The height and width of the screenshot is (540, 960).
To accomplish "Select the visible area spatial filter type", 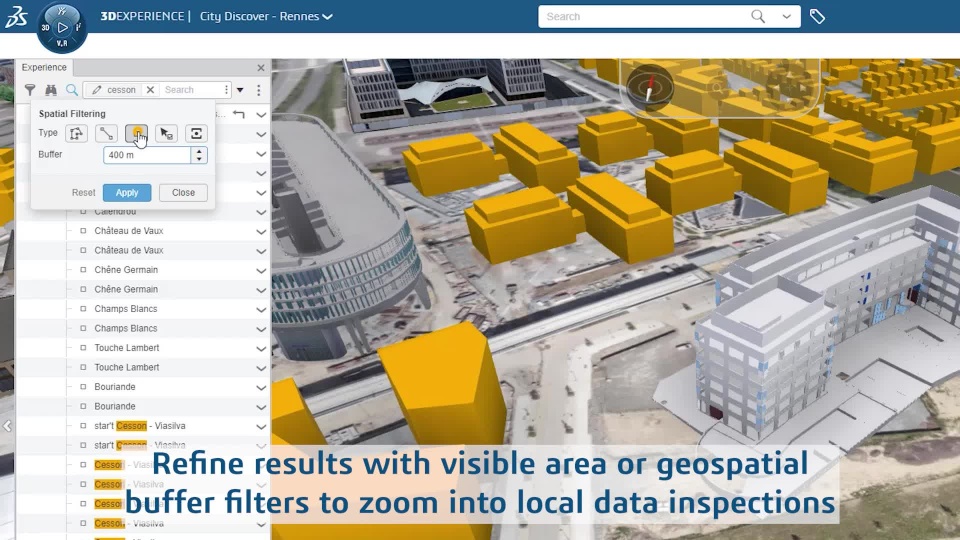I will (197, 133).
